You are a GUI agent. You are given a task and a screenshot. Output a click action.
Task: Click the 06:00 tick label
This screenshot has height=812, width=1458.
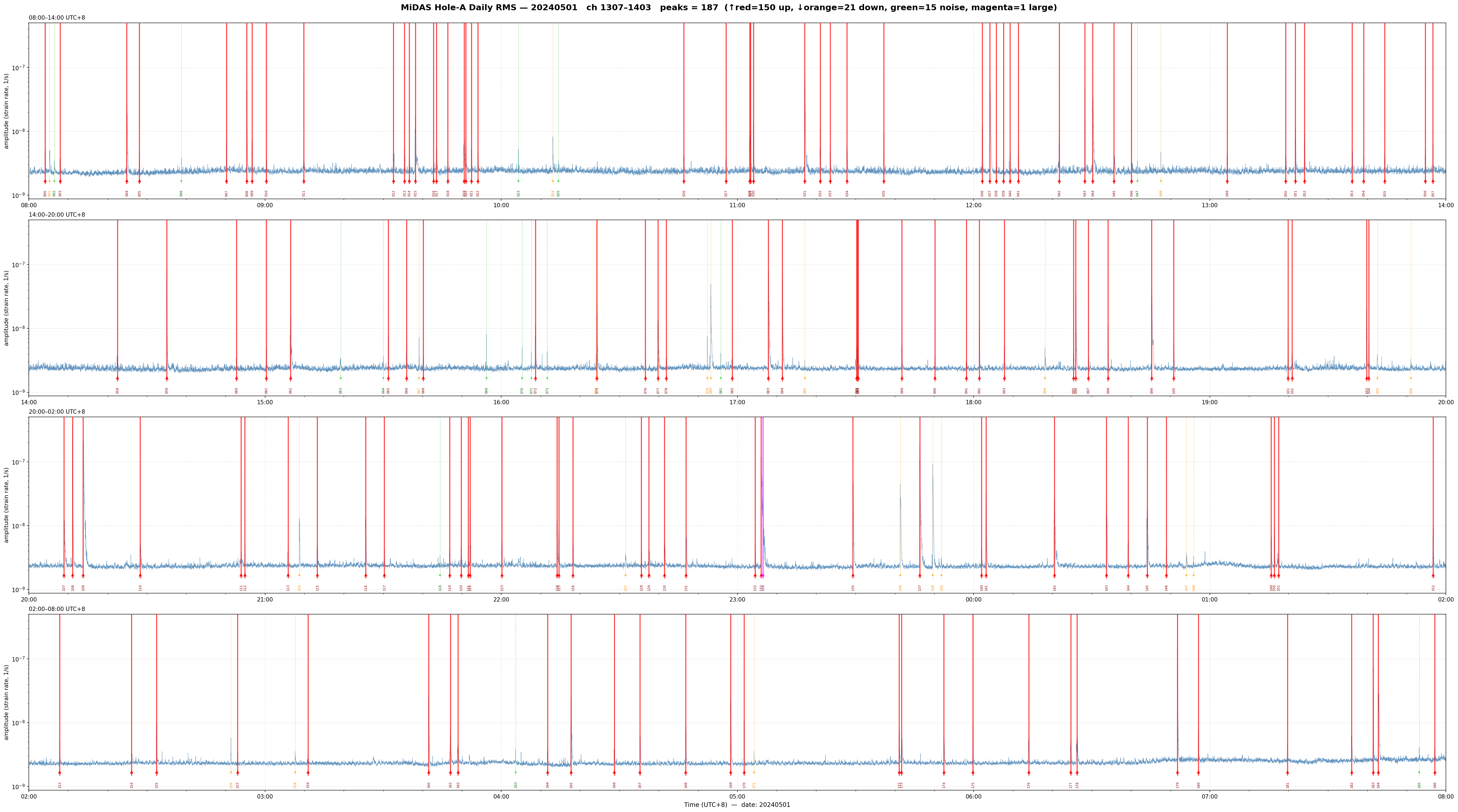tap(974, 796)
